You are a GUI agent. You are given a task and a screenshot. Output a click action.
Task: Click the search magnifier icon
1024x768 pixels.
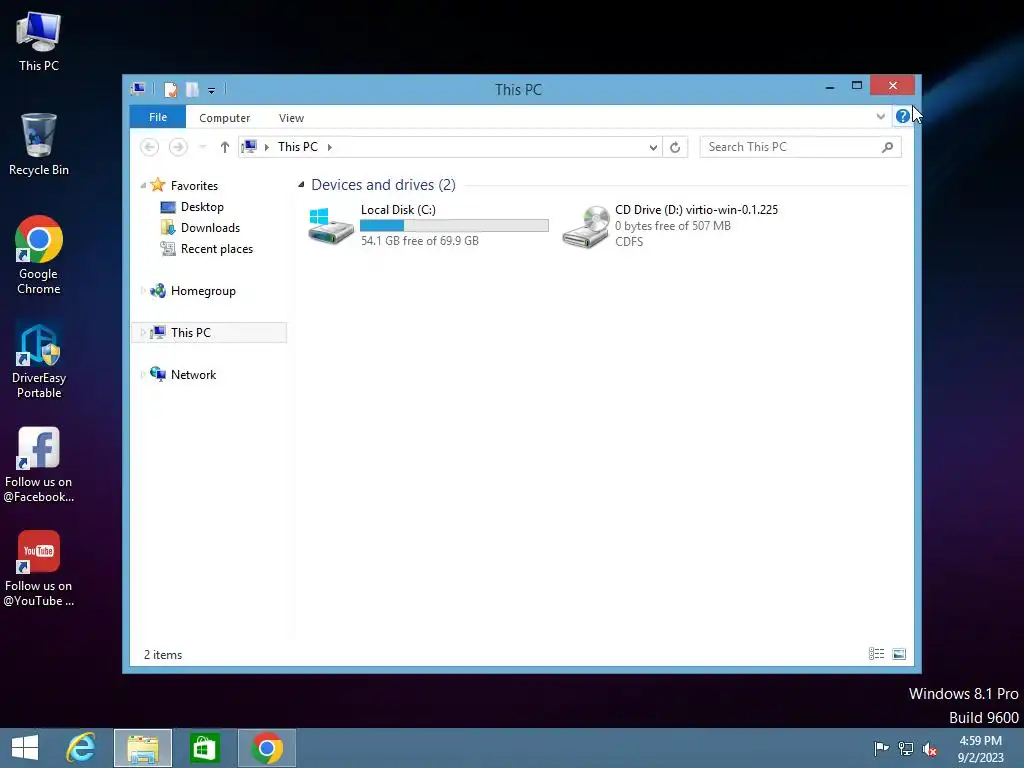(887, 147)
